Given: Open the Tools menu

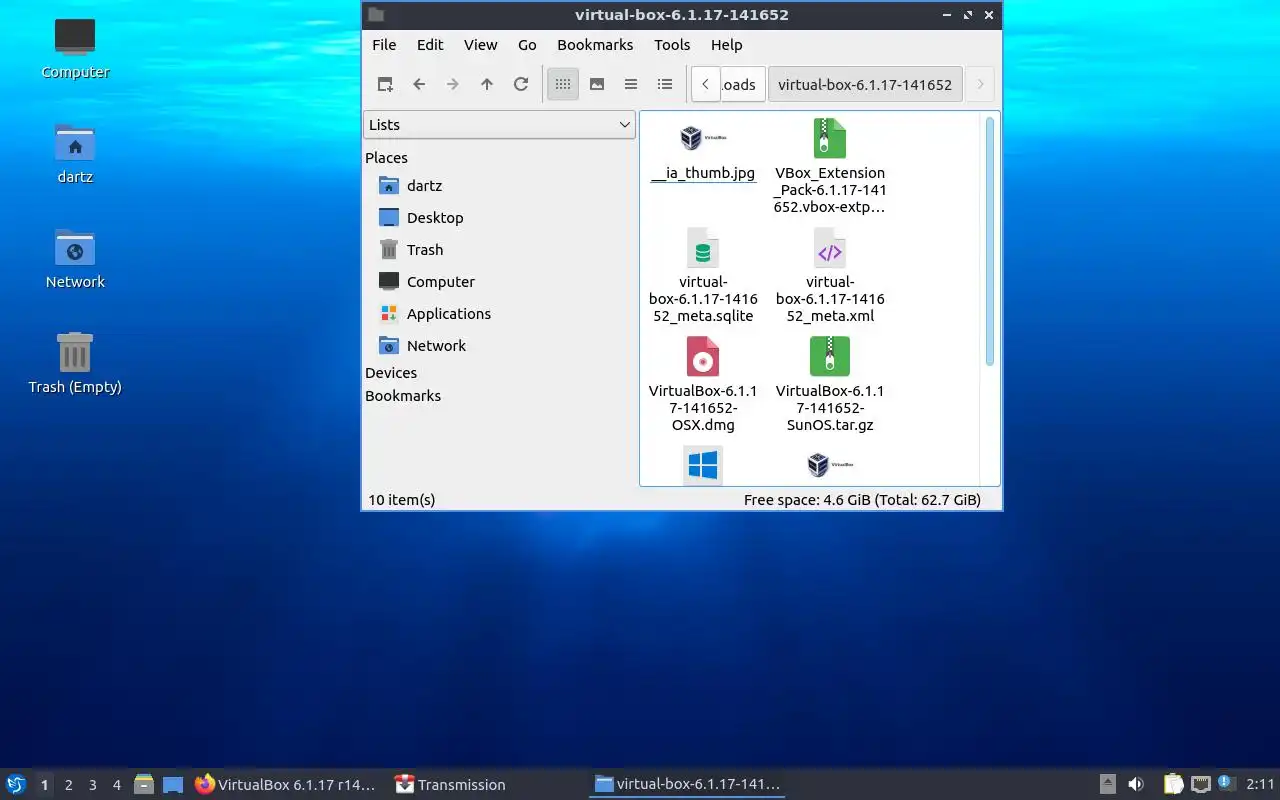Looking at the screenshot, I should click(x=672, y=45).
